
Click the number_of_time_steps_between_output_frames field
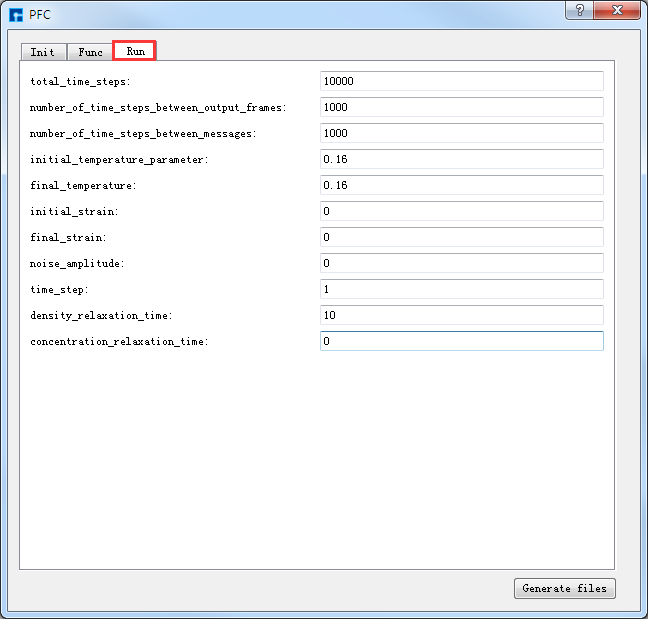pyautogui.click(x=461, y=107)
